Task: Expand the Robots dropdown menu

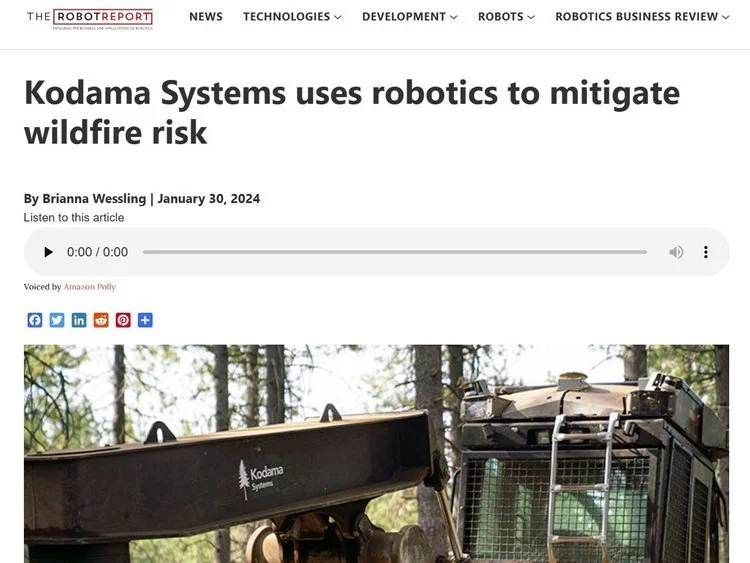Action: (507, 17)
